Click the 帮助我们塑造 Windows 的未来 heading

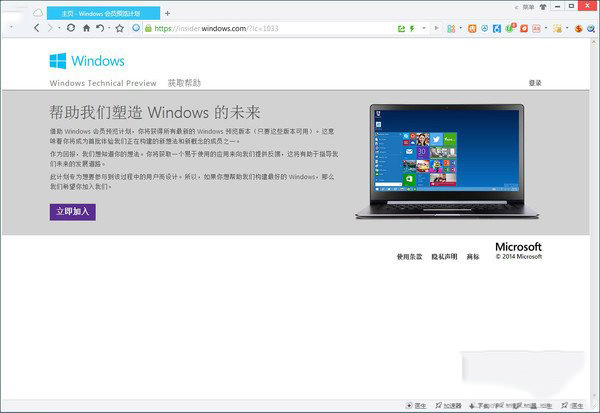click(x=155, y=113)
